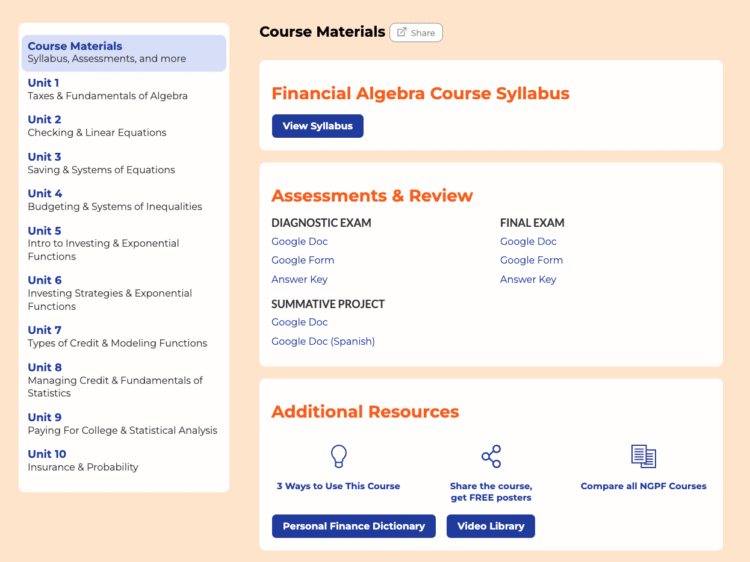Open Unit 2 Checking & Linear Equations
This screenshot has width=750, height=562.
pyautogui.click(x=97, y=126)
